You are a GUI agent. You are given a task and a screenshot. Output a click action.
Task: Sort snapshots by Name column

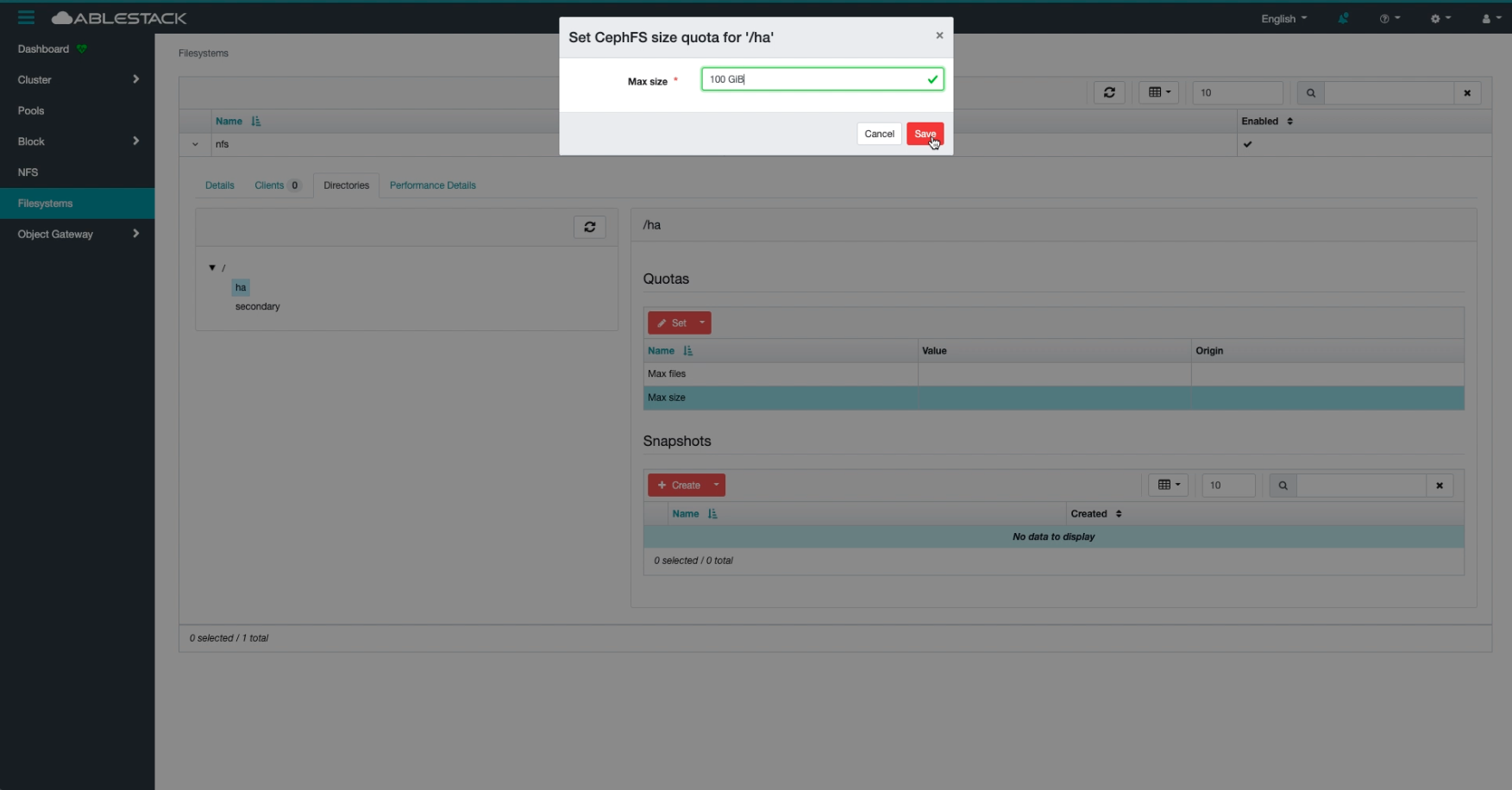click(694, 514)
